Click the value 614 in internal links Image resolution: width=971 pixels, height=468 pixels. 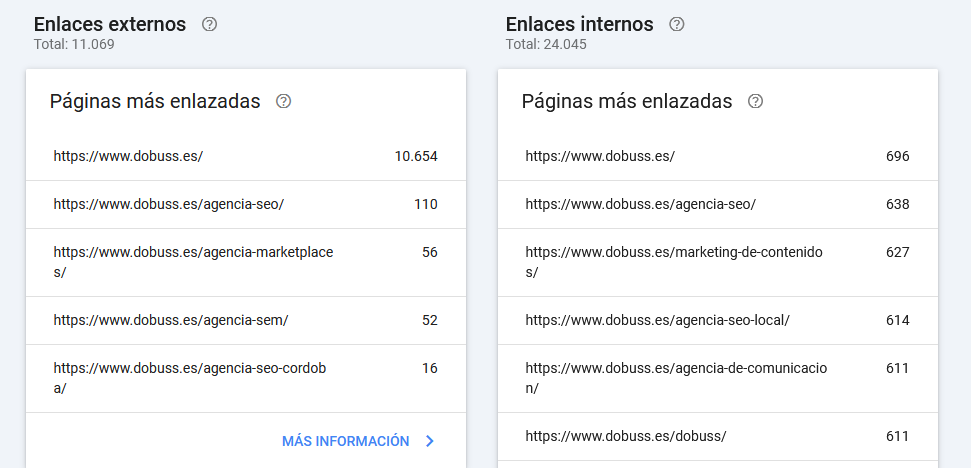click(x=898, y=321)
